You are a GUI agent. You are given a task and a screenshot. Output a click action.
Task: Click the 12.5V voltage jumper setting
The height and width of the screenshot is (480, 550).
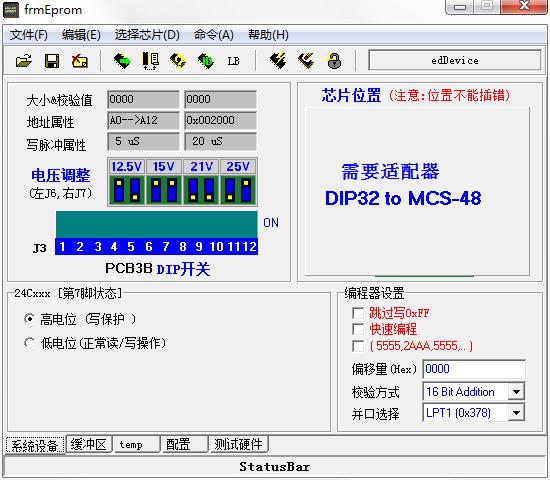(x=126, y=182)
